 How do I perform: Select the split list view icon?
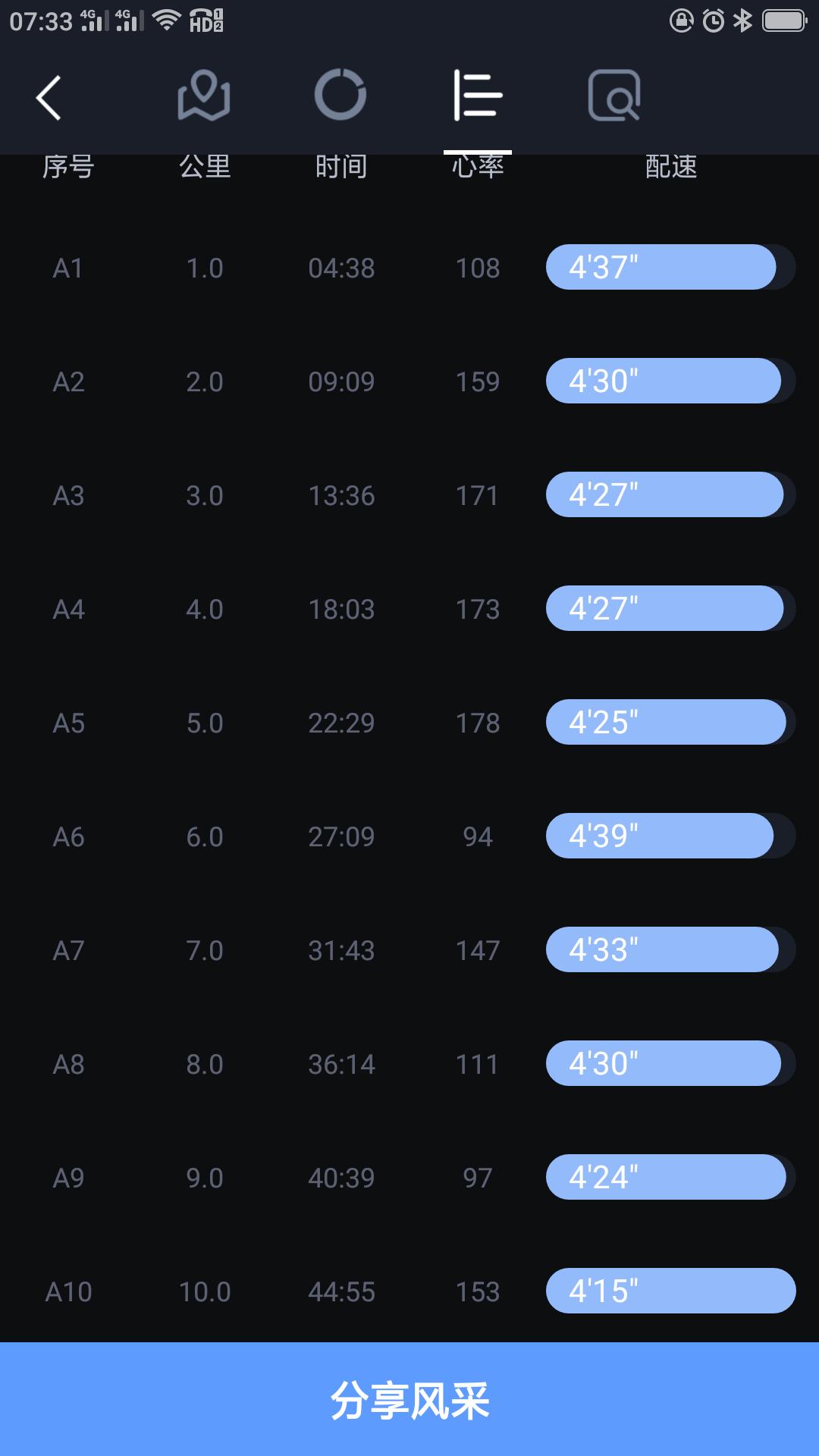tap(478, 96)
